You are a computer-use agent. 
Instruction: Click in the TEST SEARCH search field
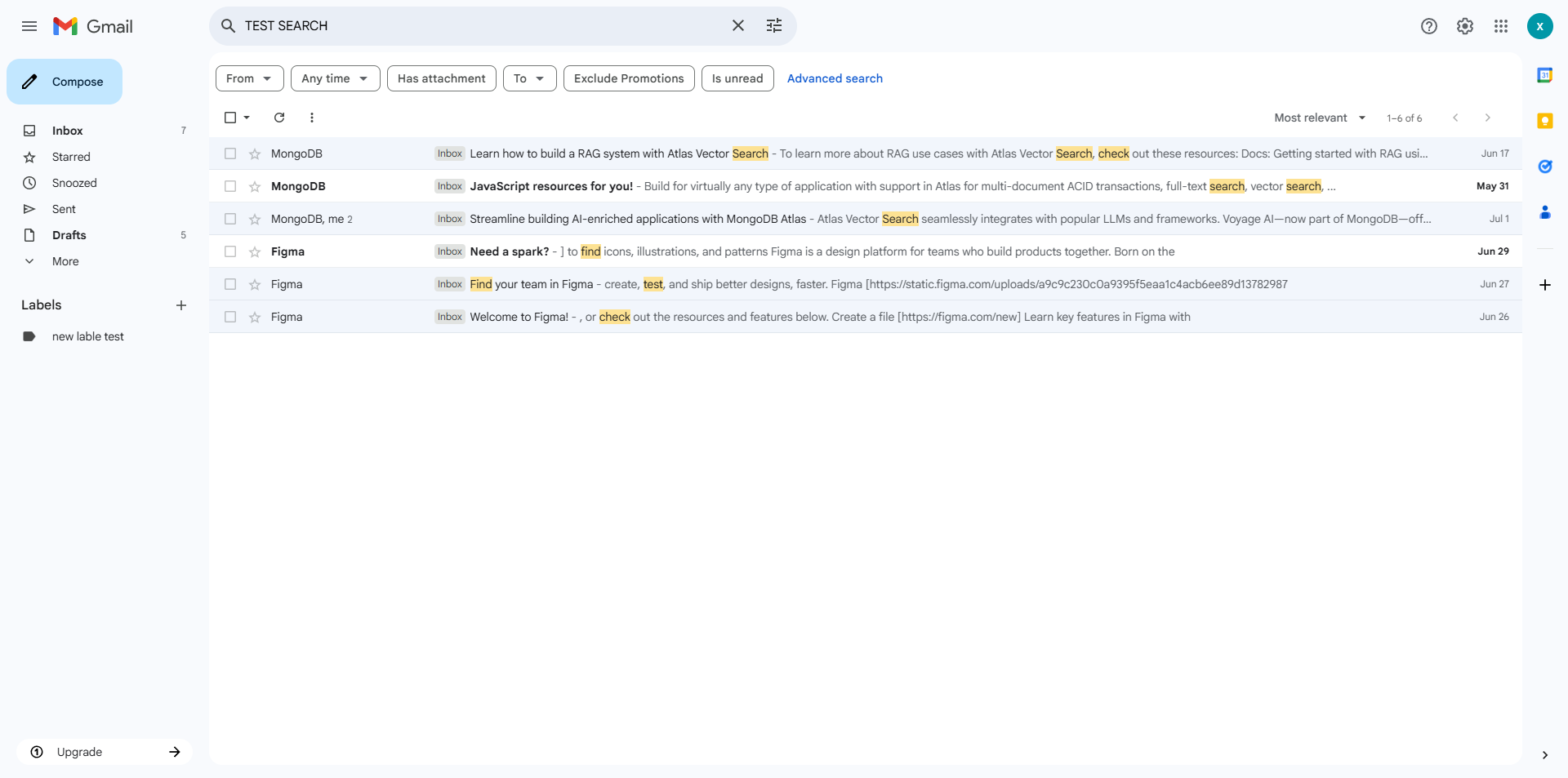click(x=482, y=26)
